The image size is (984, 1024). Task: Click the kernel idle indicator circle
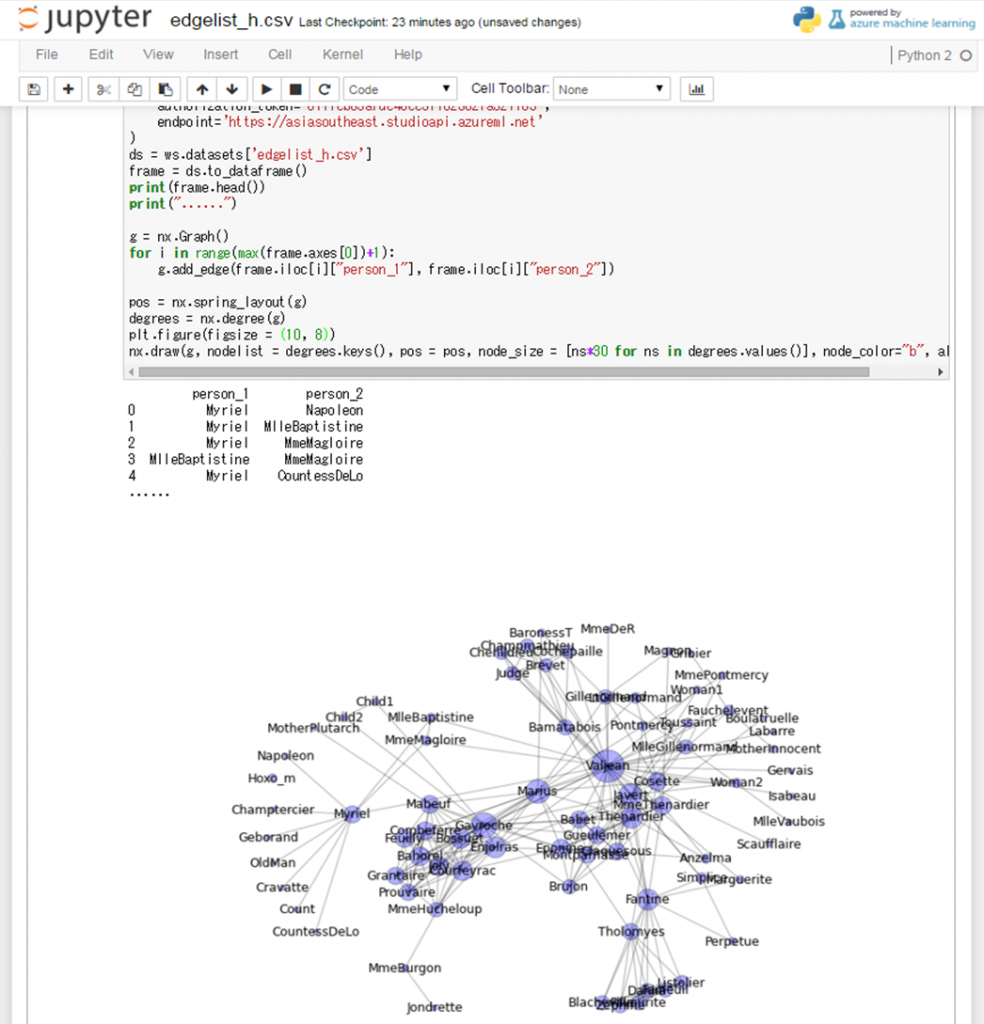[x=966, y=56]
